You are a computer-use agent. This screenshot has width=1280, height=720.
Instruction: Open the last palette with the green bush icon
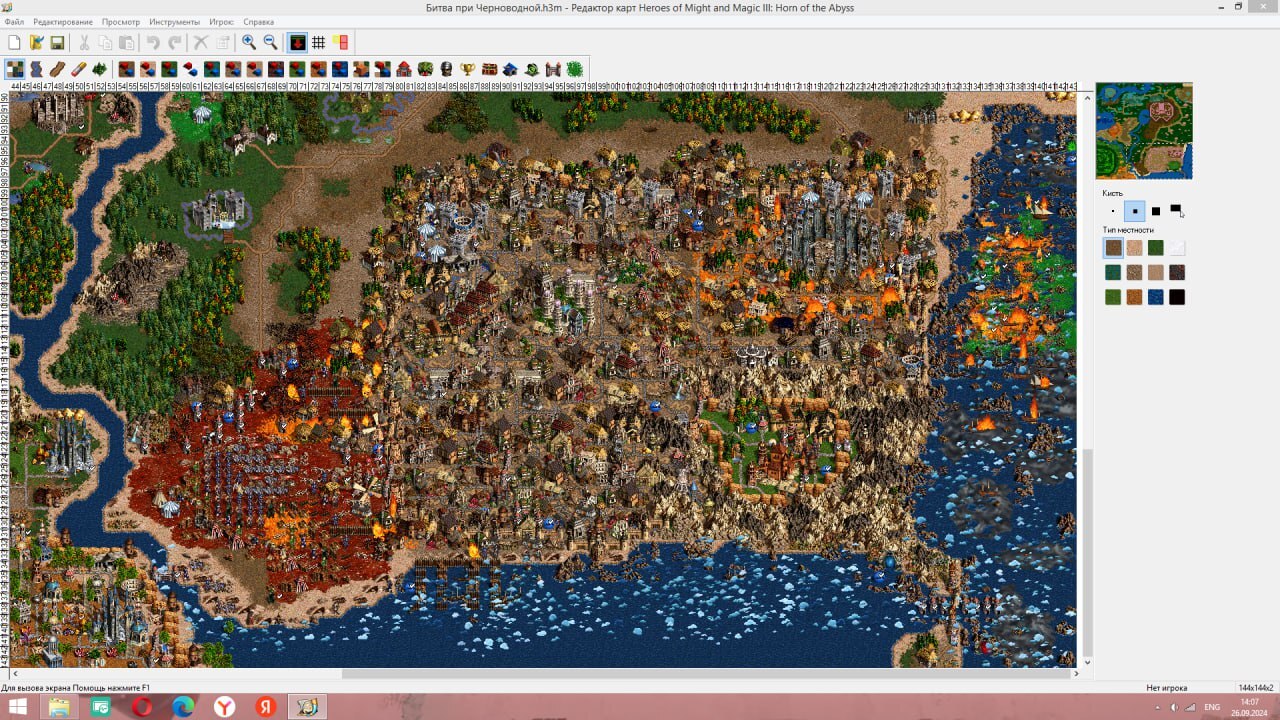click(x=575, y=69)
